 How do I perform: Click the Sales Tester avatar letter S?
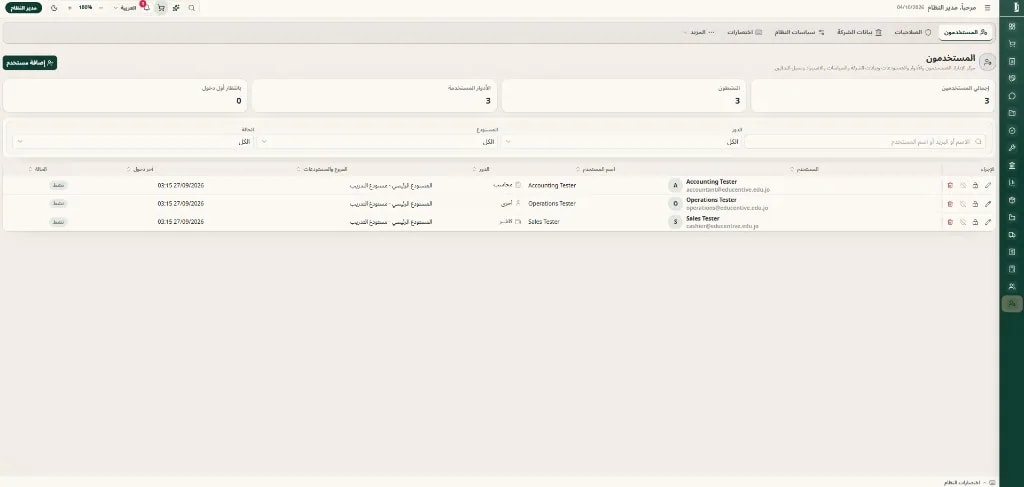click(675, 222)
